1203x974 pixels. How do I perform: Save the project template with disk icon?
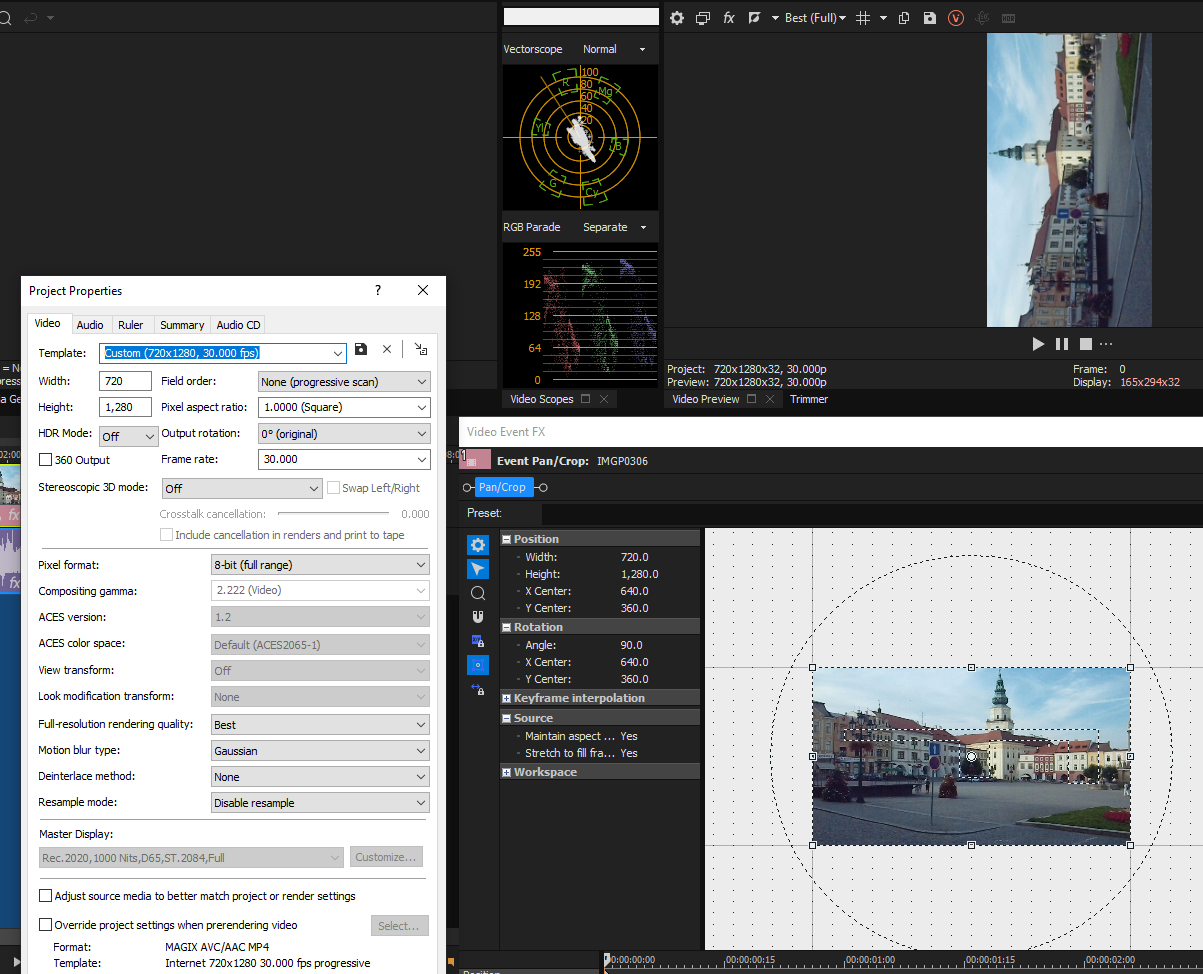361,349
